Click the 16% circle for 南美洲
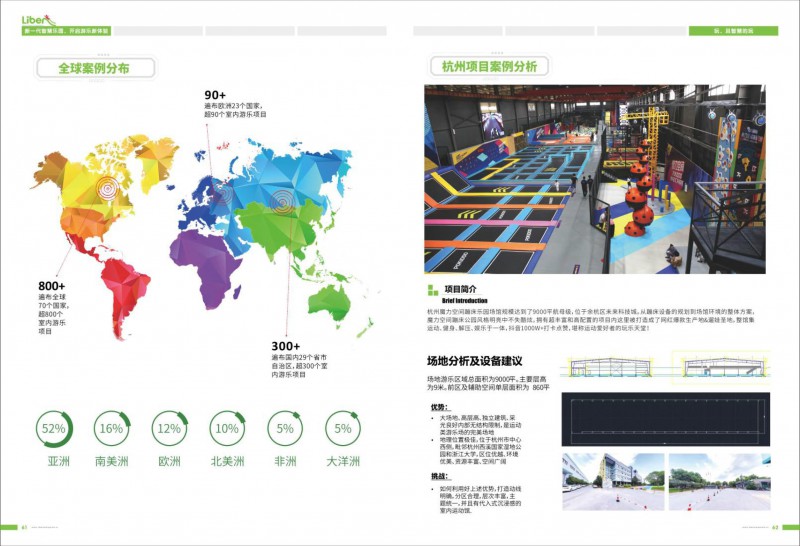This screenshot has height=546, width=800. (112, 429)
